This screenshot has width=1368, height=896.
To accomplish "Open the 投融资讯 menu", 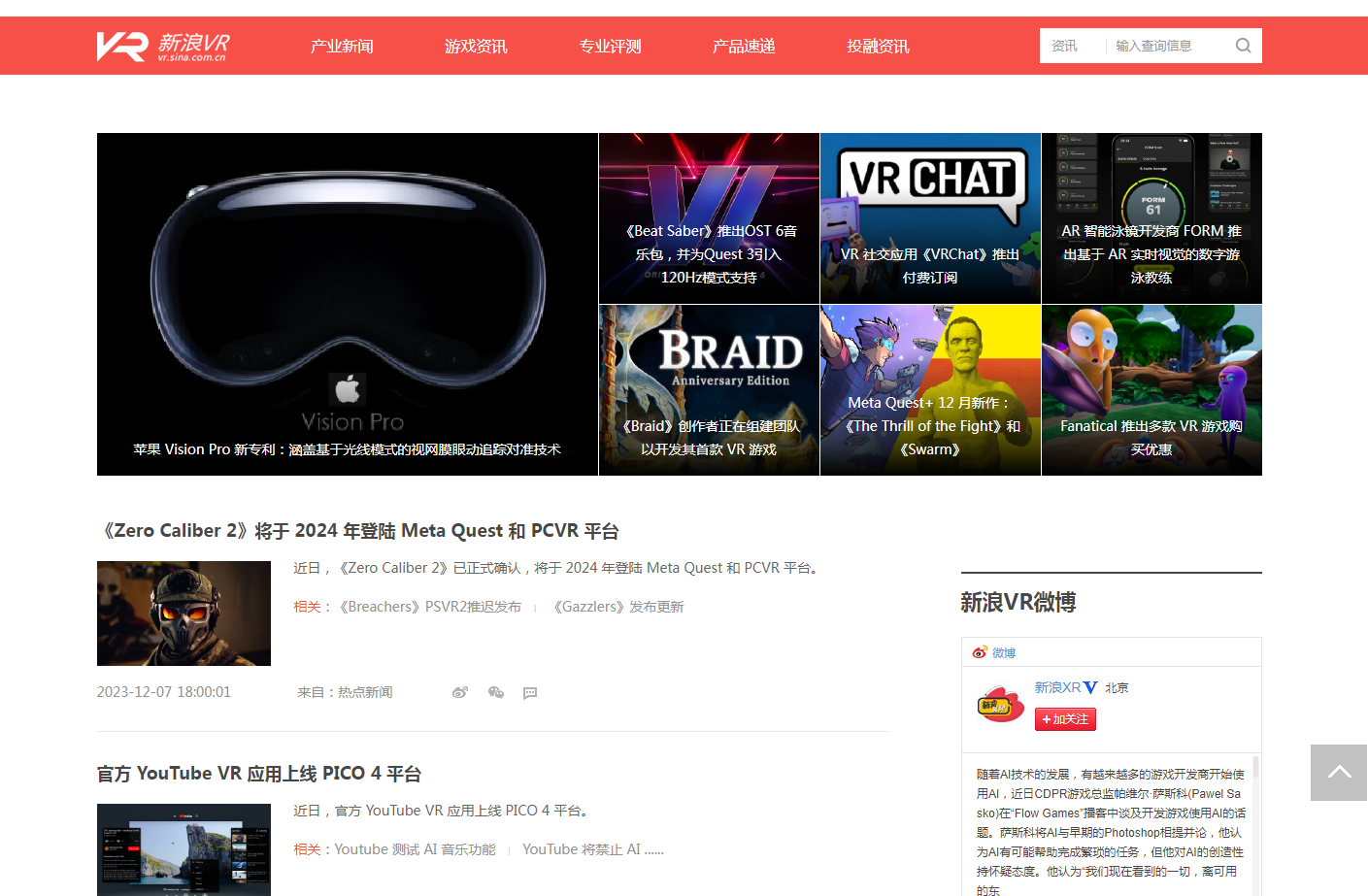I will pyautogui.click(x=878, y=46).
